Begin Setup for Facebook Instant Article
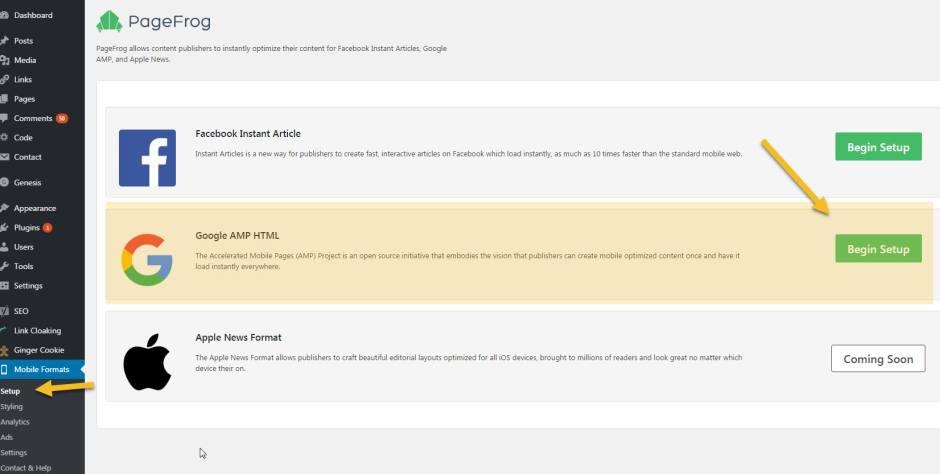This screenshot has width=940, height=474. click(878, 147)
